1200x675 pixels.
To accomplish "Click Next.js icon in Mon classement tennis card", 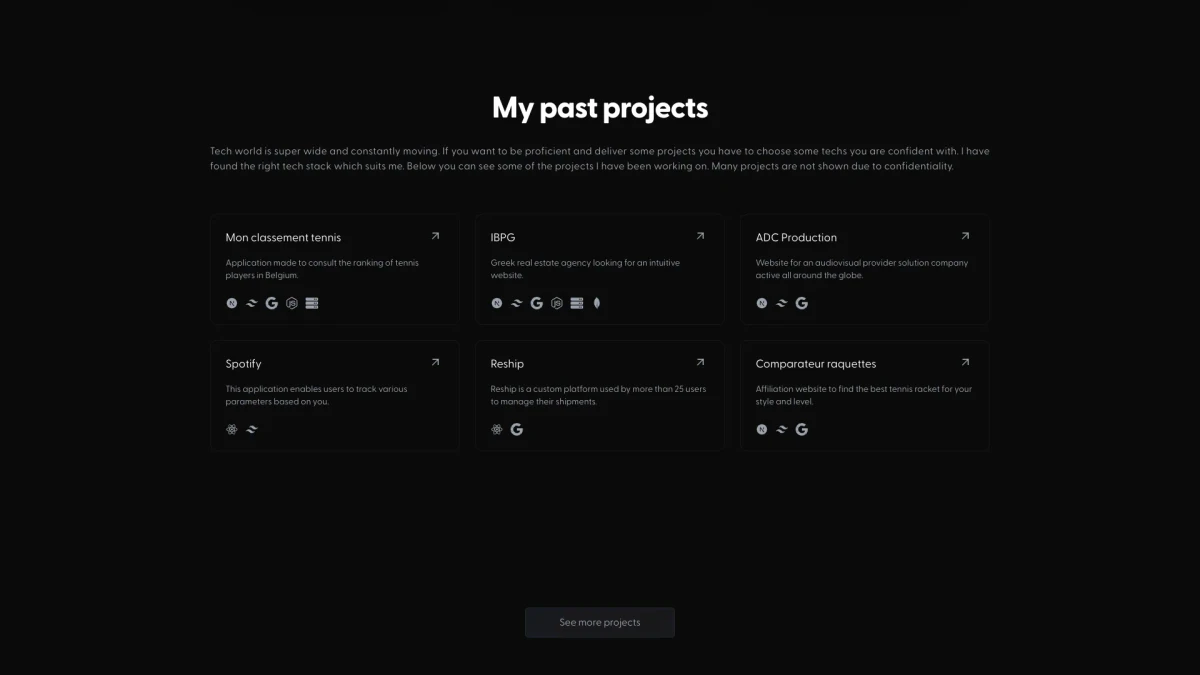I will pos(232,303).
